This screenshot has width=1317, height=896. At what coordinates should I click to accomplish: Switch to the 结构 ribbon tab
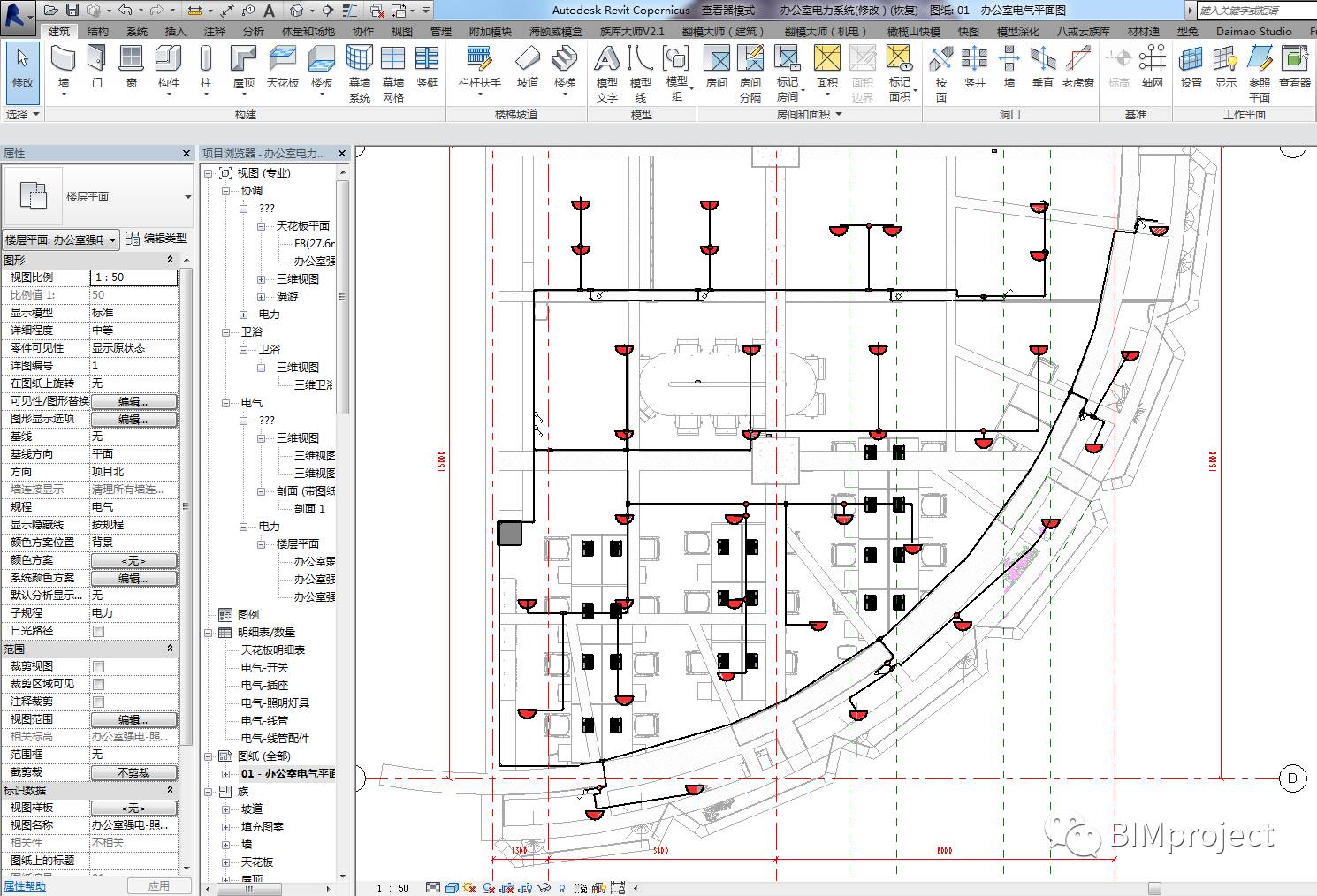click(98, 31)
